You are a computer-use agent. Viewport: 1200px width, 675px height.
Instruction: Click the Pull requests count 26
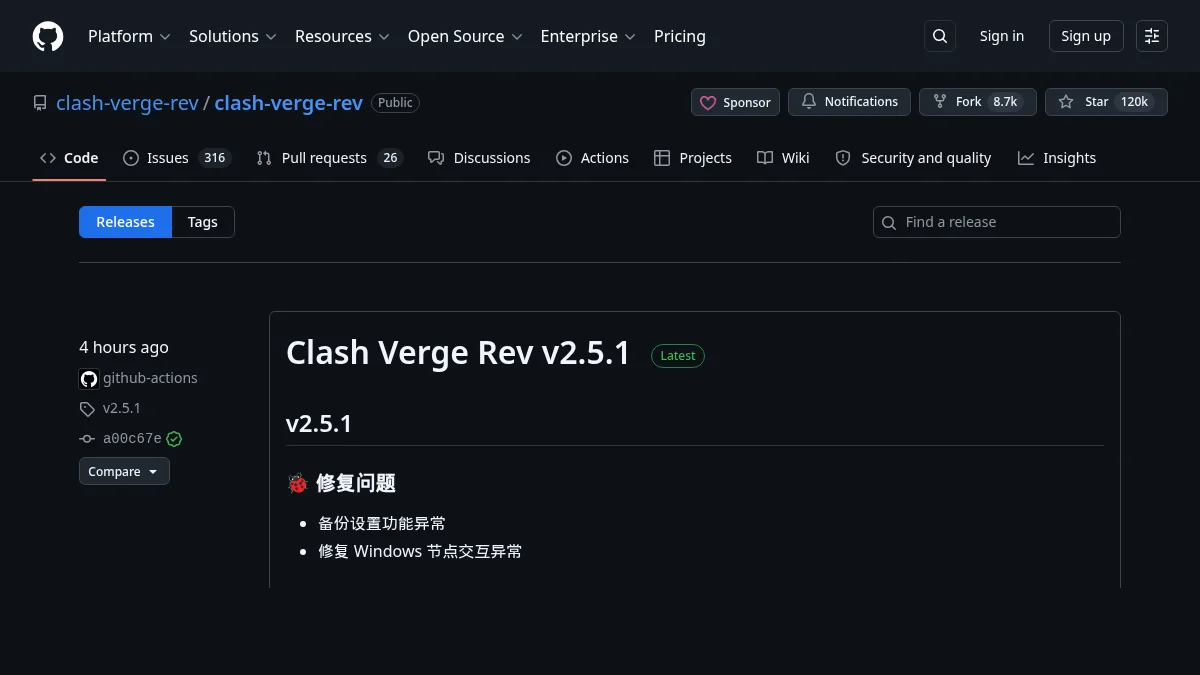click(x=390, y=158)
